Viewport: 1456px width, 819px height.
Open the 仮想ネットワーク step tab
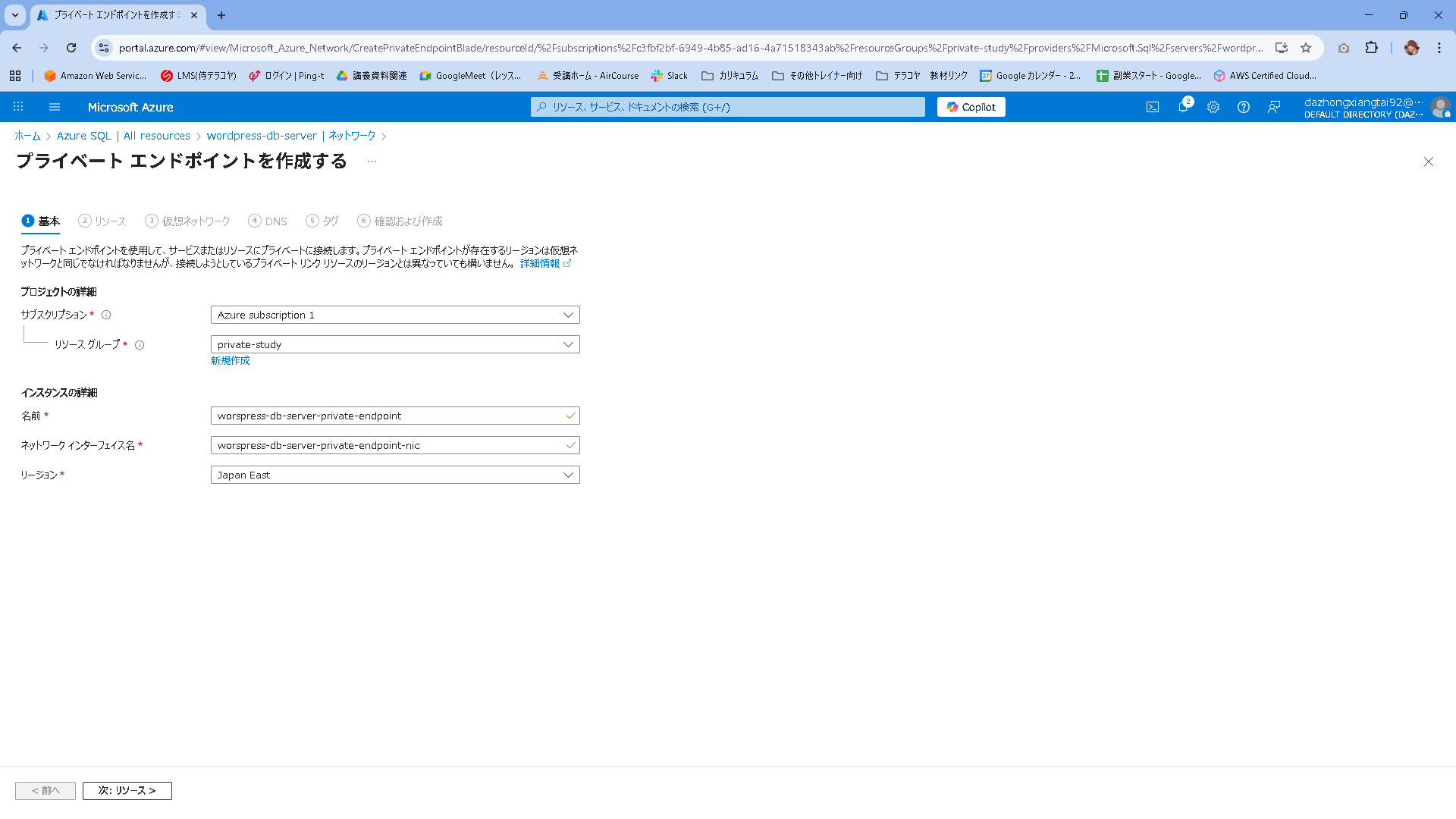(x=188, y=221)
